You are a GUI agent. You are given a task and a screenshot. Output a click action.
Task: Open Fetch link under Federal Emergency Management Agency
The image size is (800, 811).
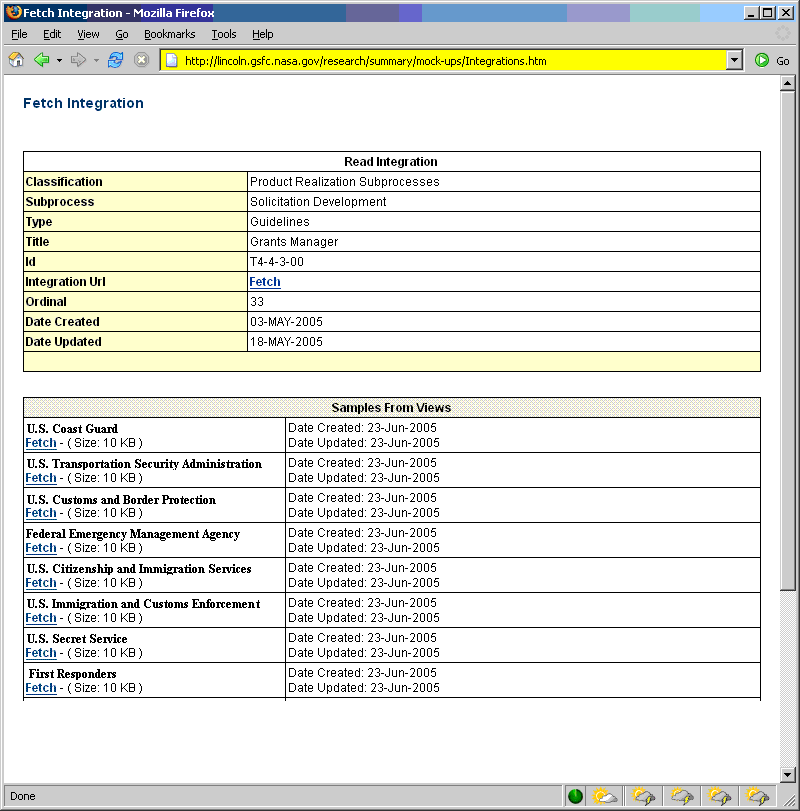[41, 548]
